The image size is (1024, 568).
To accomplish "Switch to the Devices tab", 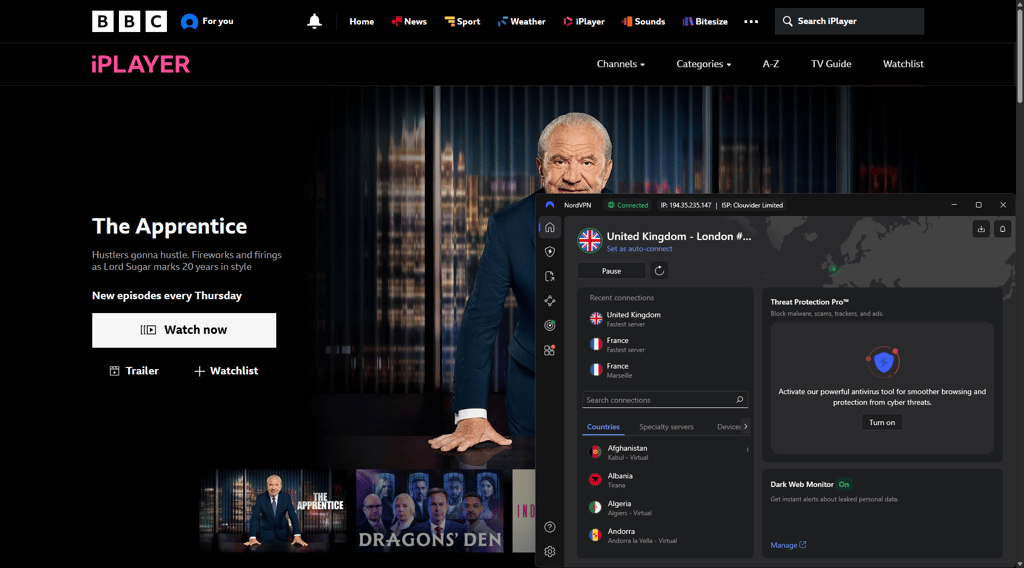I will pyautogui.click(x=729, y=427).
